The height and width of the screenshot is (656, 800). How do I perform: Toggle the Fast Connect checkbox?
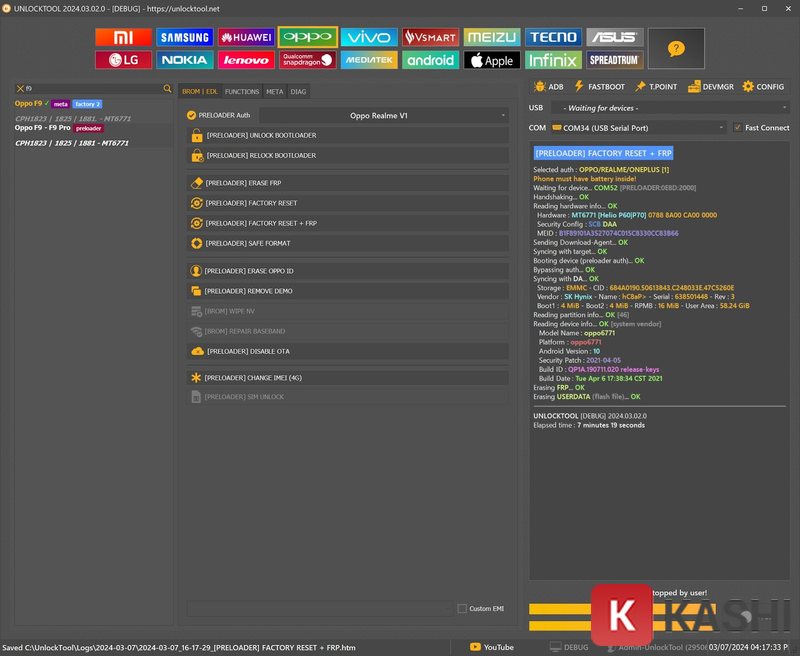coord(738,128)
